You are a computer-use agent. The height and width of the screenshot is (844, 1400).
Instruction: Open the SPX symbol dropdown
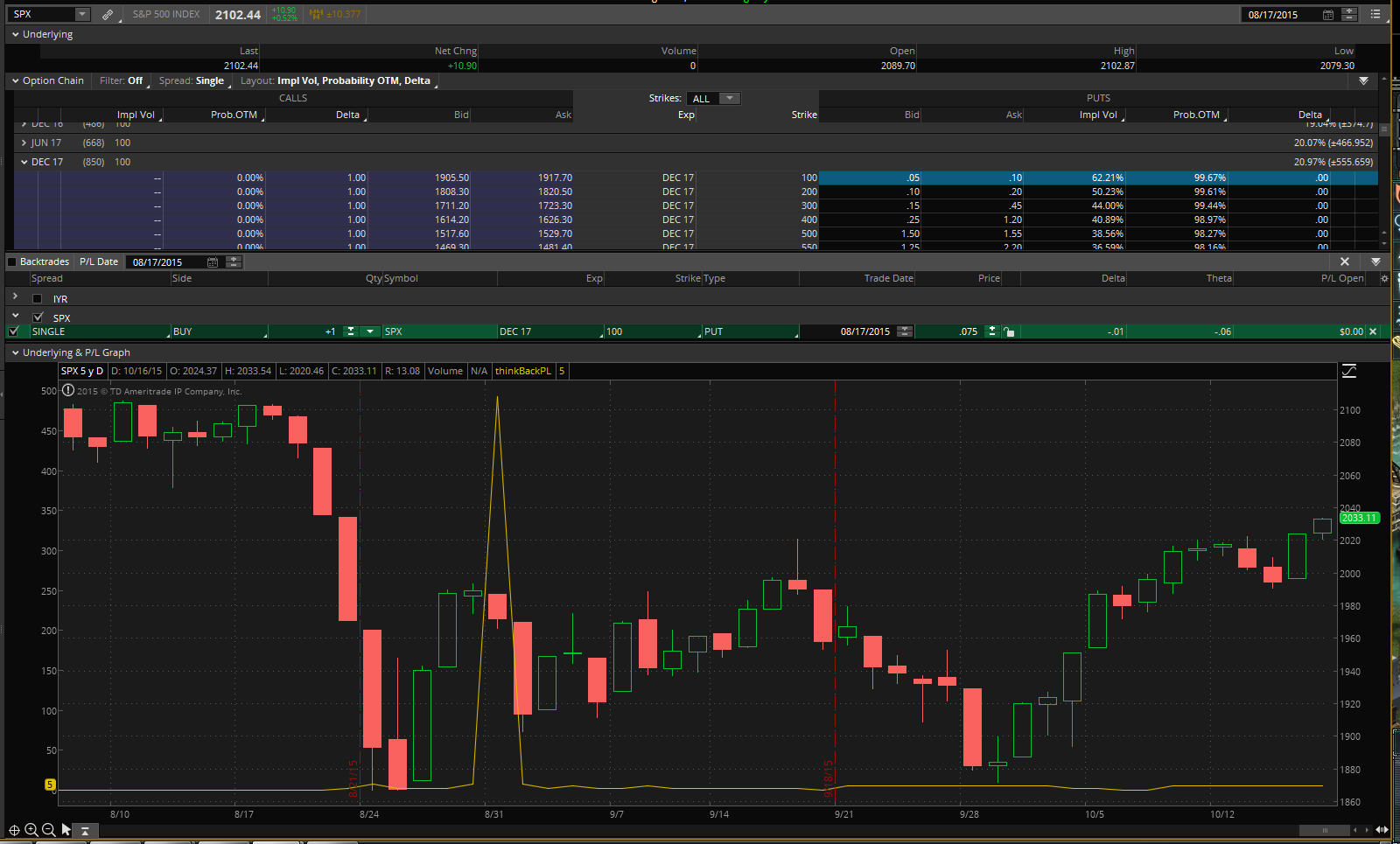[x=82, y=15]
